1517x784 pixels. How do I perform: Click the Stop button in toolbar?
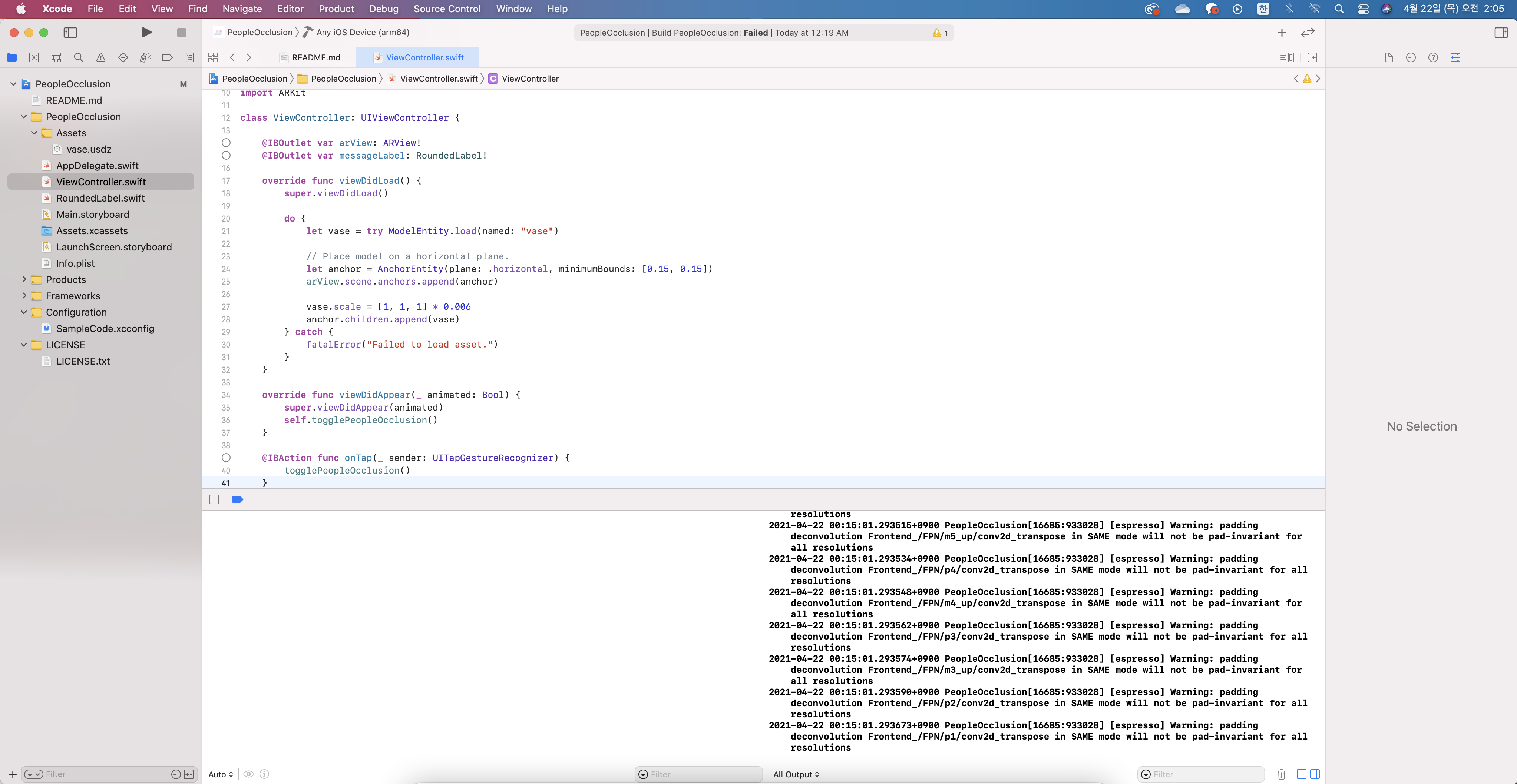(x=181, y=32)
